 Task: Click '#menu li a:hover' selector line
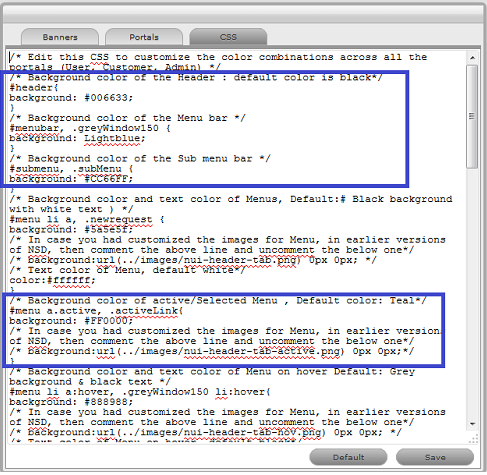tap(140, 392)
